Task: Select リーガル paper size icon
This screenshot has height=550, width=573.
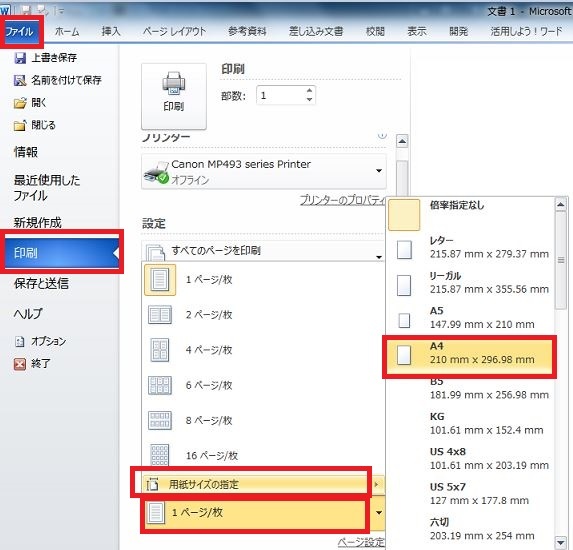Action: [404, 285]
